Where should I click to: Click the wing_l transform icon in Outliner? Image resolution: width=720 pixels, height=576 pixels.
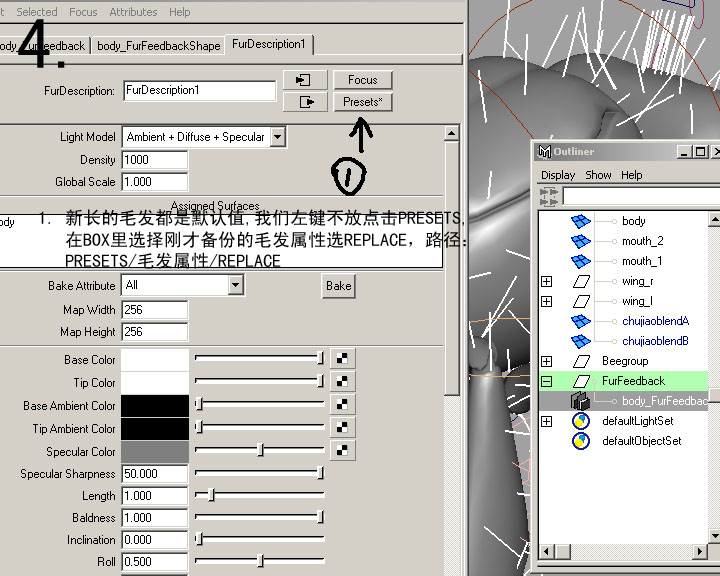coord(581,301)
